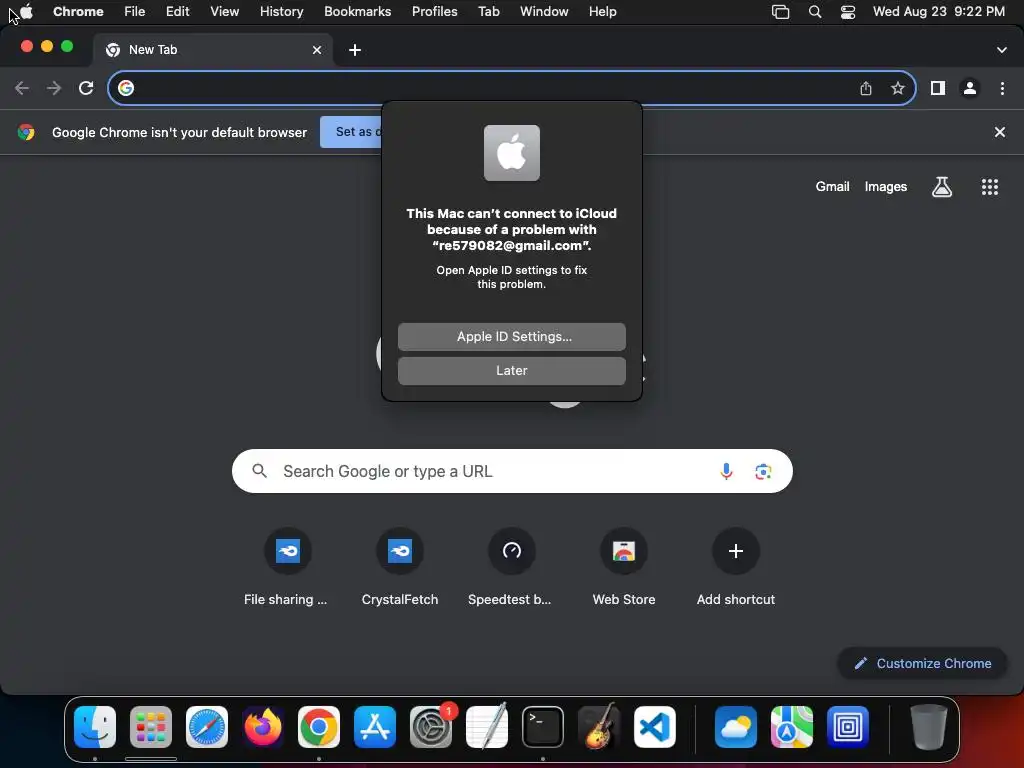Share this page via the share icon
The width and height of the screenshot is (1024, 768).
[866, 88]
